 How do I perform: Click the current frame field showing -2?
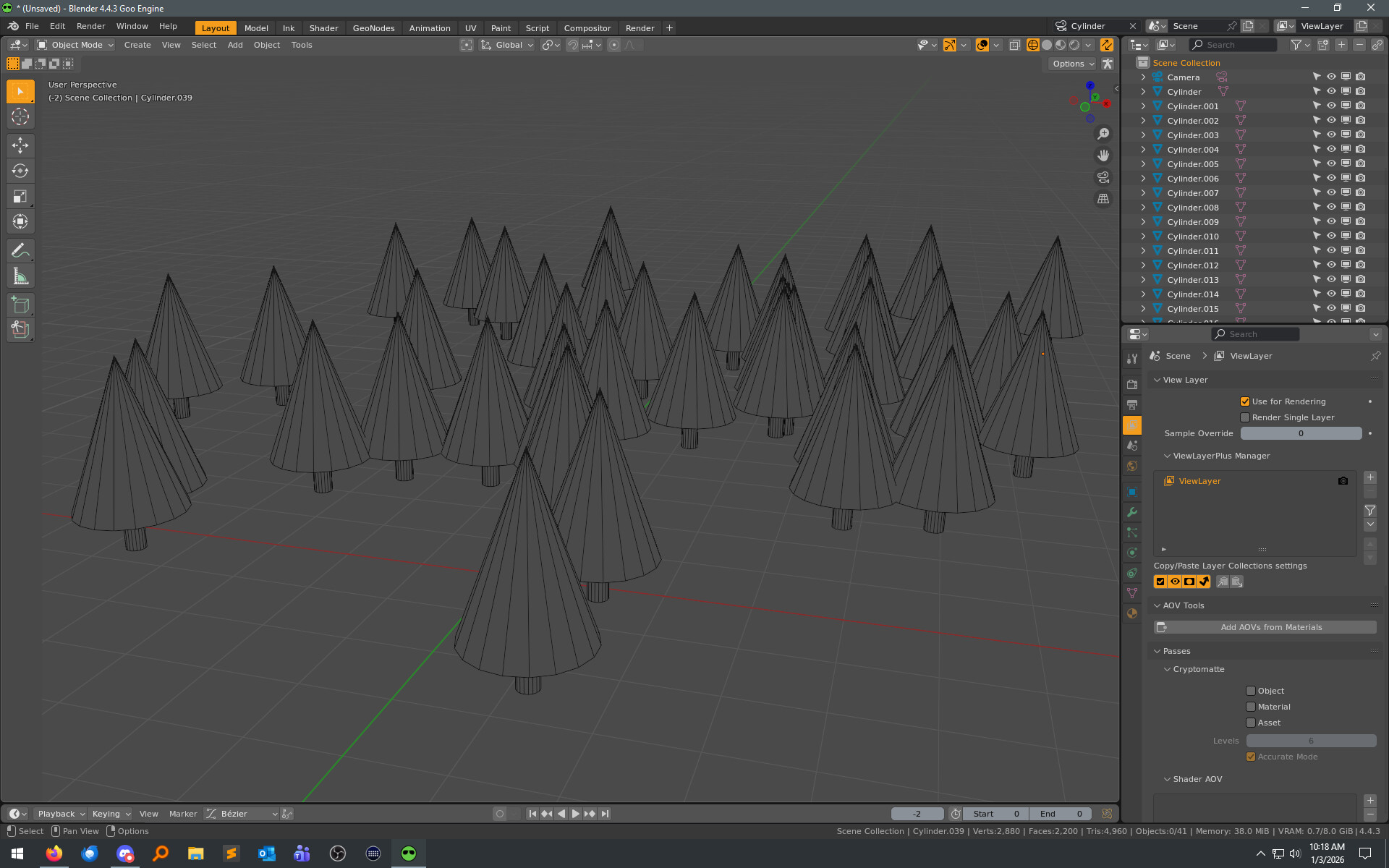tap(917, 814)
